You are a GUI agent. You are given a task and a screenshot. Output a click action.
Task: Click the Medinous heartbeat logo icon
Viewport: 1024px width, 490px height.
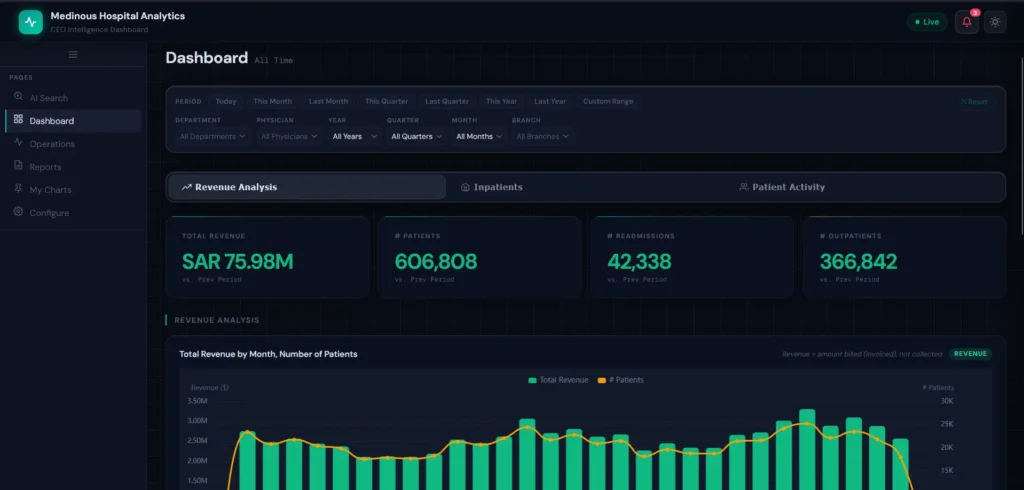pos(31,22)
